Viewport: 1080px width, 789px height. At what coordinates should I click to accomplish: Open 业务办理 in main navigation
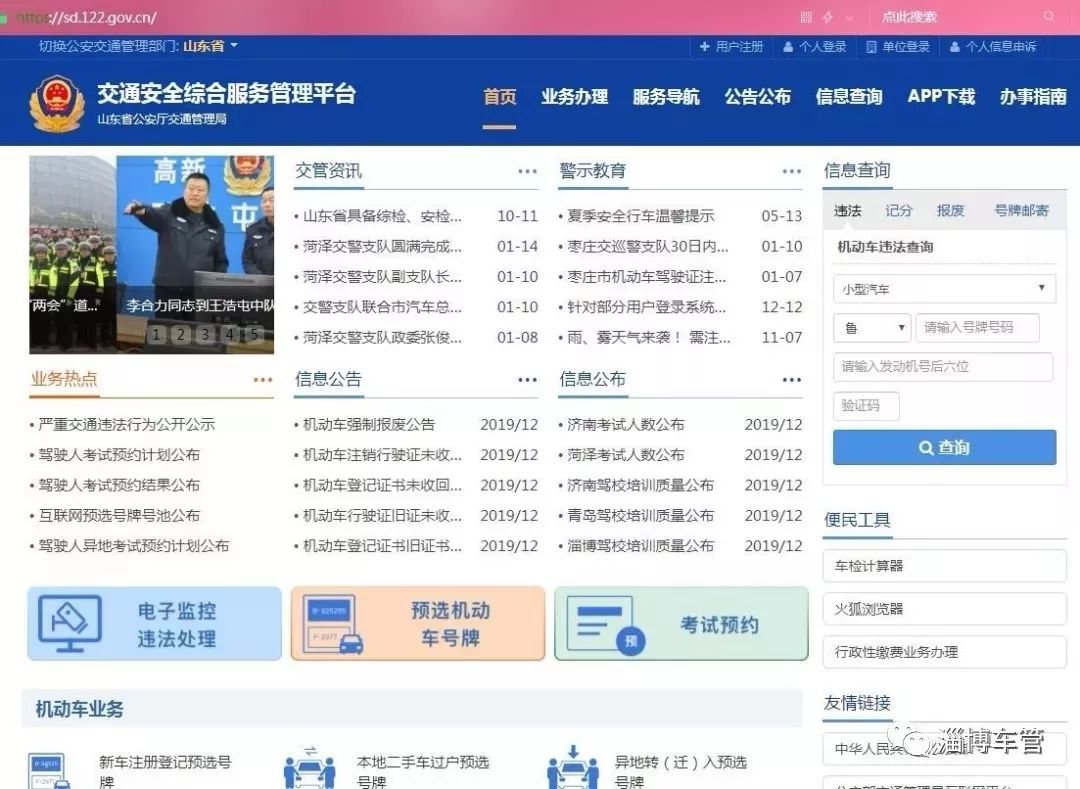point(574,96)
